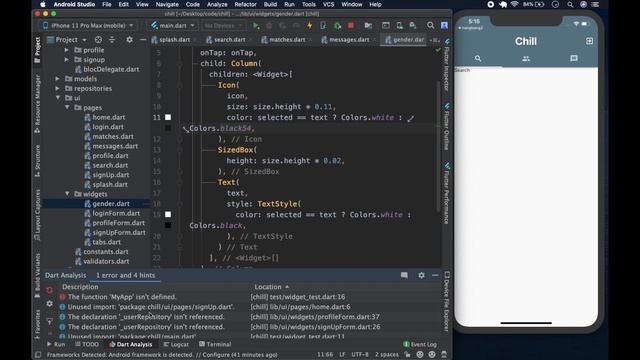
Task: Open No Devices dropdown
Action: click(223, 25)
